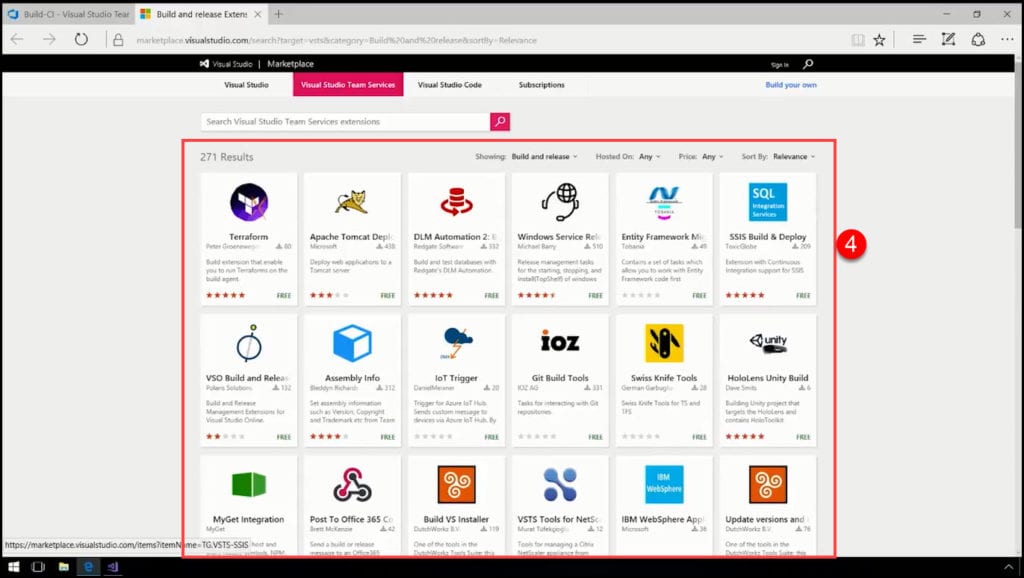This screenshot has height=578, width=1024.
Task: Select the Visual Studio Team Services tab
Action: [348, 85]
